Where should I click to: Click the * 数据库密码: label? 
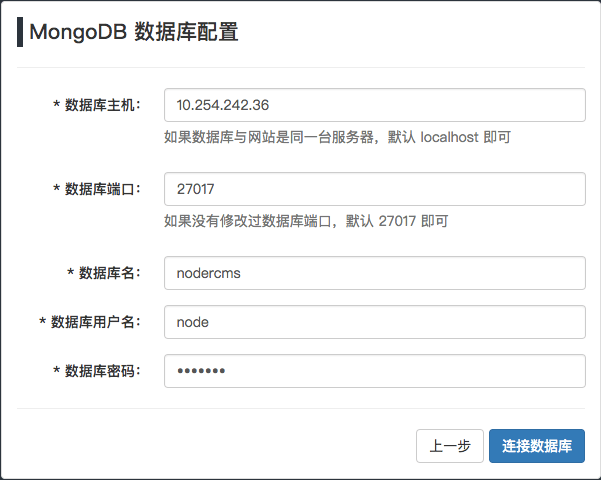click(97, 371)
